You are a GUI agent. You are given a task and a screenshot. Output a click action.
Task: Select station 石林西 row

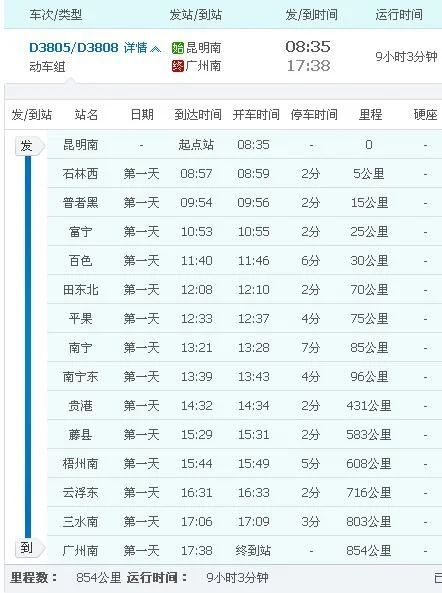pos(244,174)
